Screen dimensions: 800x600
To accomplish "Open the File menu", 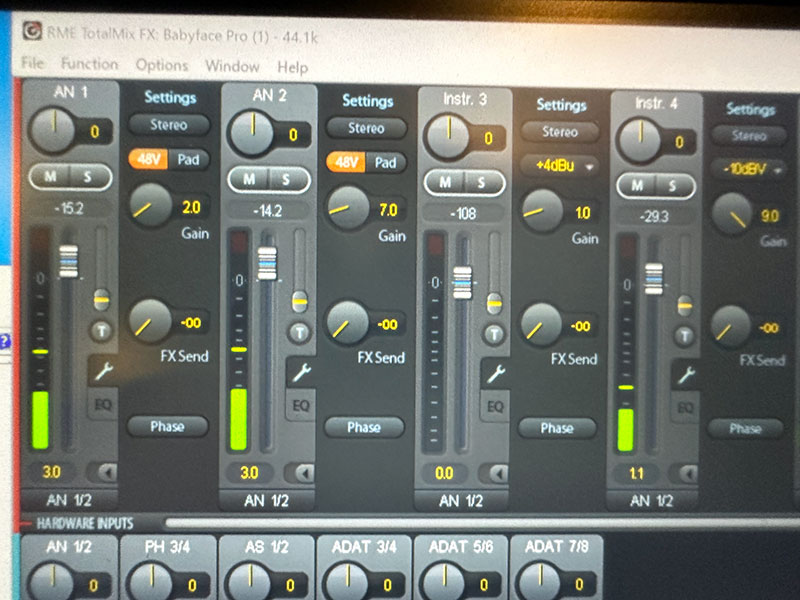I will point(33,63).
